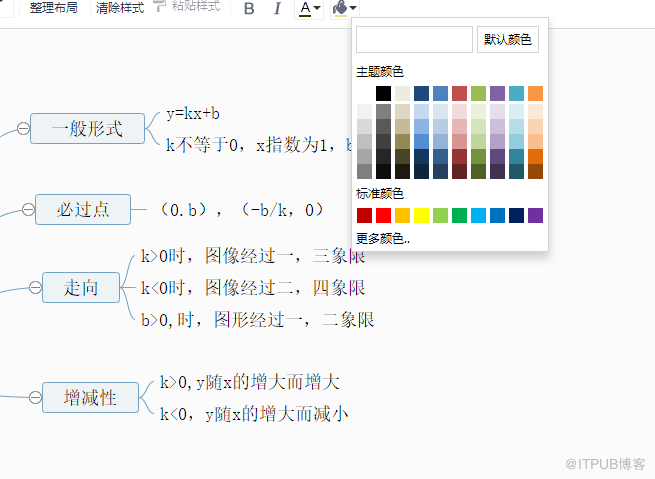Collapse the 增减性 node branch
This screenshot has width=655, height=479.
[35, 397]
